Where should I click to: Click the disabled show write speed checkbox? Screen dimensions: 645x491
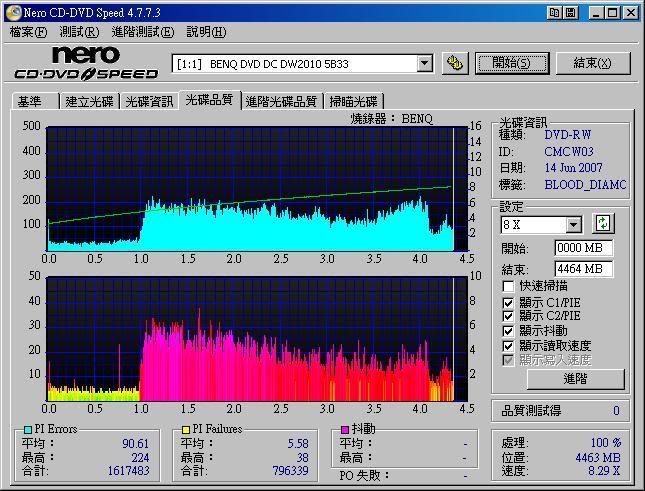508,360
